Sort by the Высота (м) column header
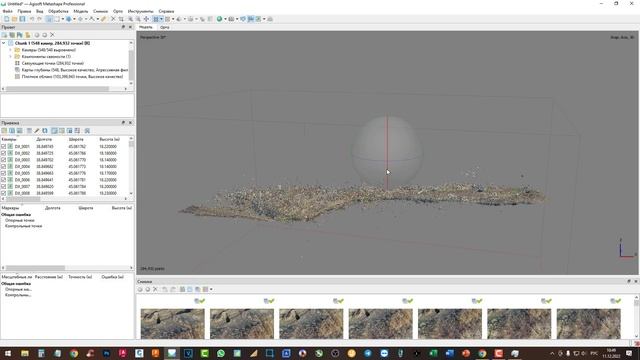This screenshot has width=640, height=360. [109, 139]
